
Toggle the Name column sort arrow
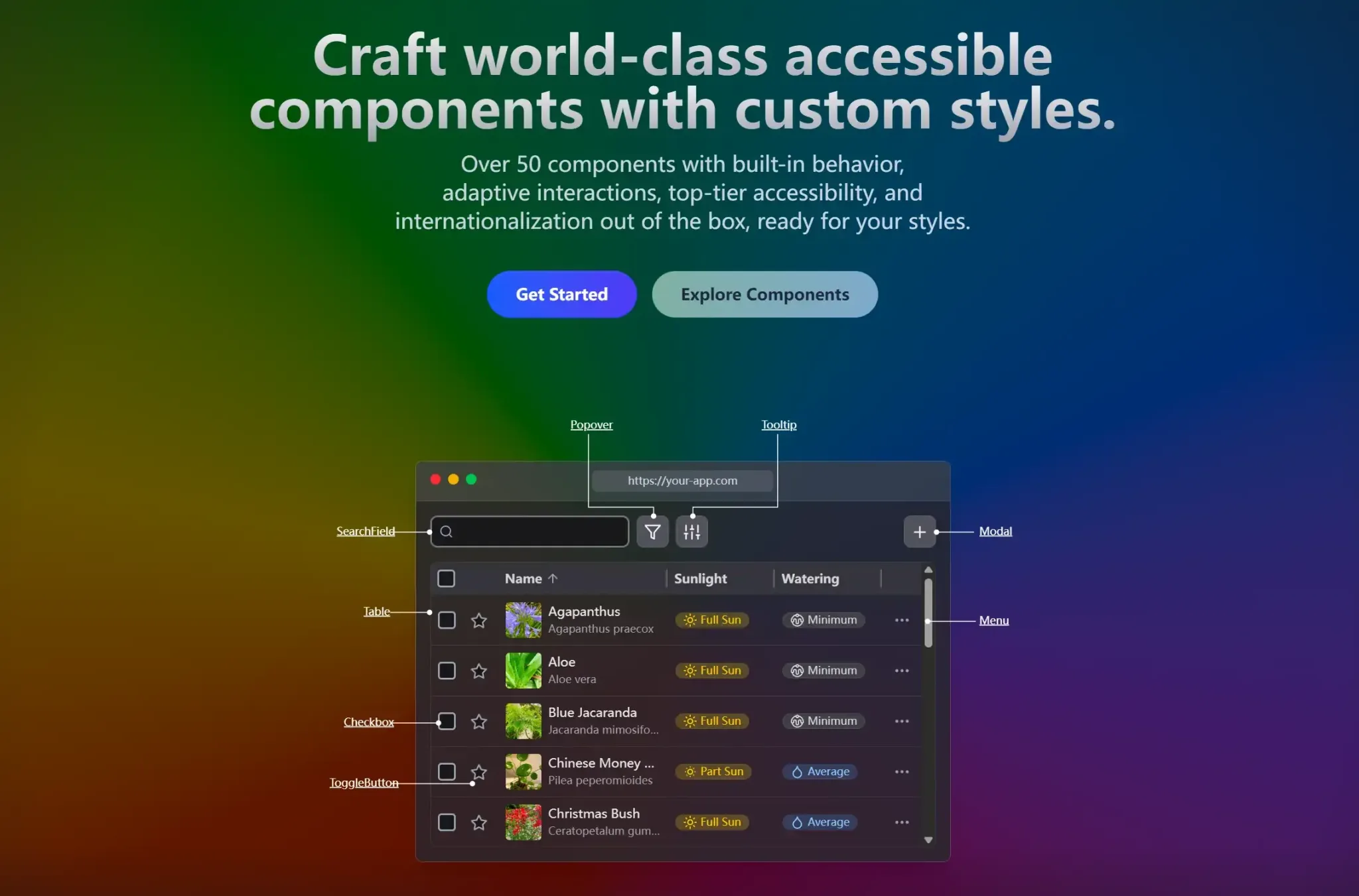(554, 578)
